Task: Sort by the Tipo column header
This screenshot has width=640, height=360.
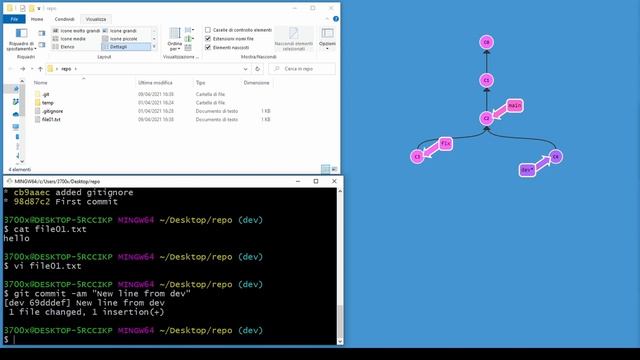Action: pos(200,83)
